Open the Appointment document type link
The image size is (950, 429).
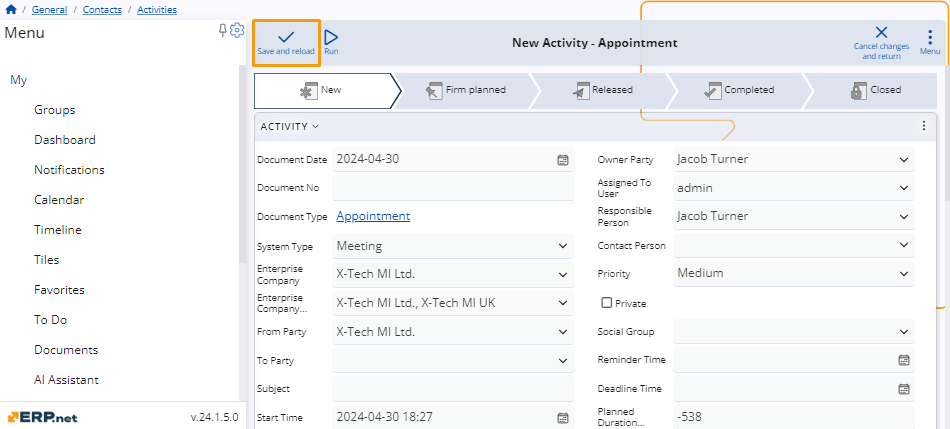[373, 216]
